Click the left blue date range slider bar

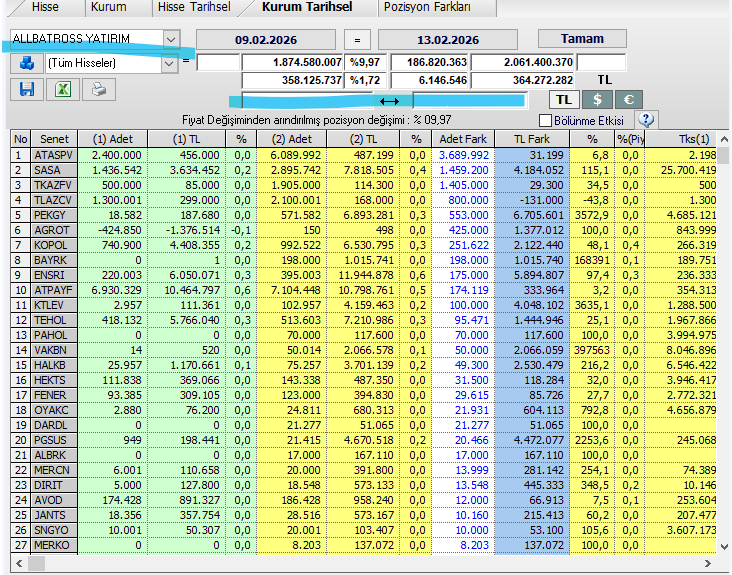(308, 101)
